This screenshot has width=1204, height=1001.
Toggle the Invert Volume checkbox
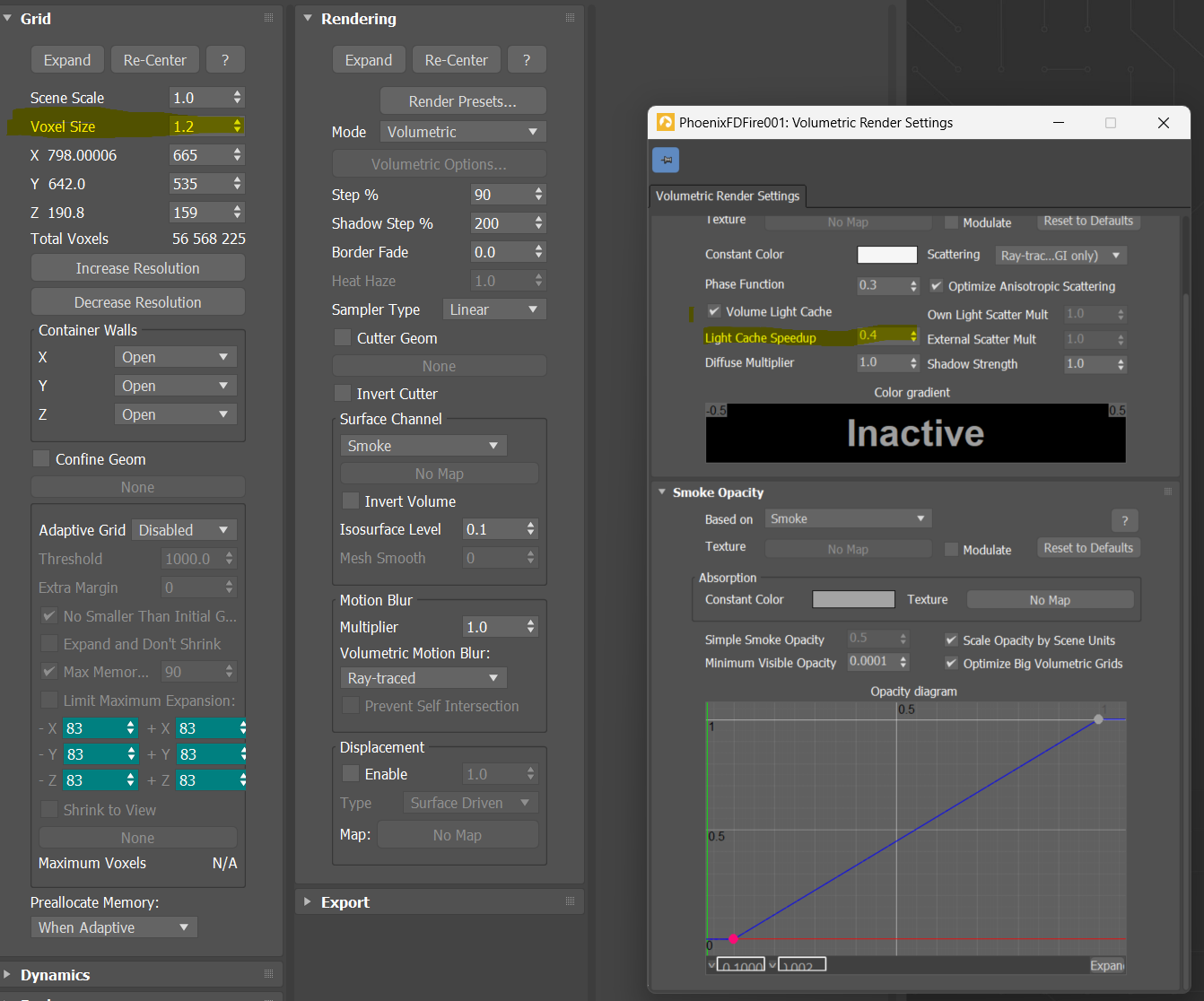click(x=351, y=501)
